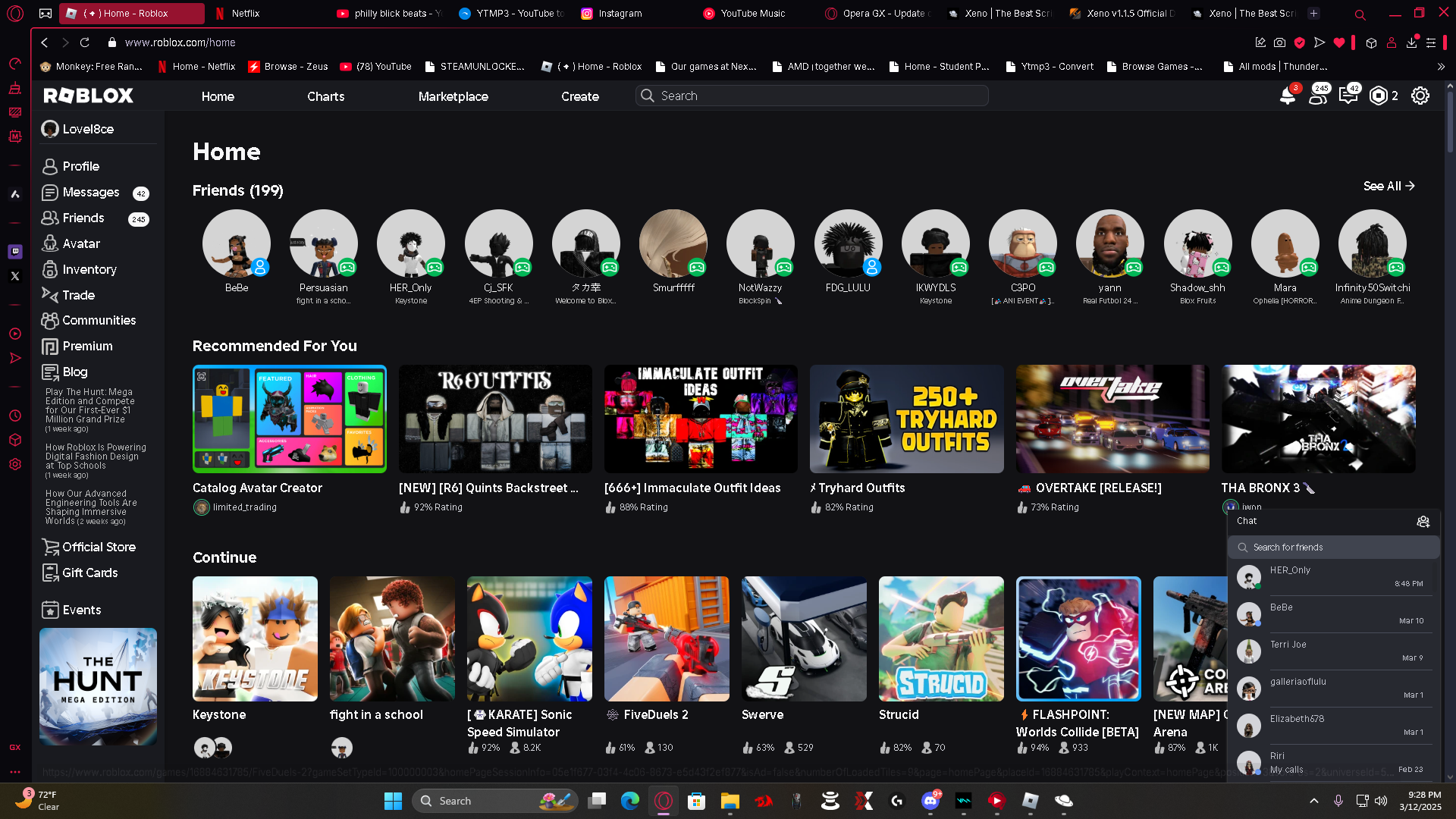Open the Profile sidebar icon
The height and width of the screenshot is (819, 1456).
(x=50, y=166)
